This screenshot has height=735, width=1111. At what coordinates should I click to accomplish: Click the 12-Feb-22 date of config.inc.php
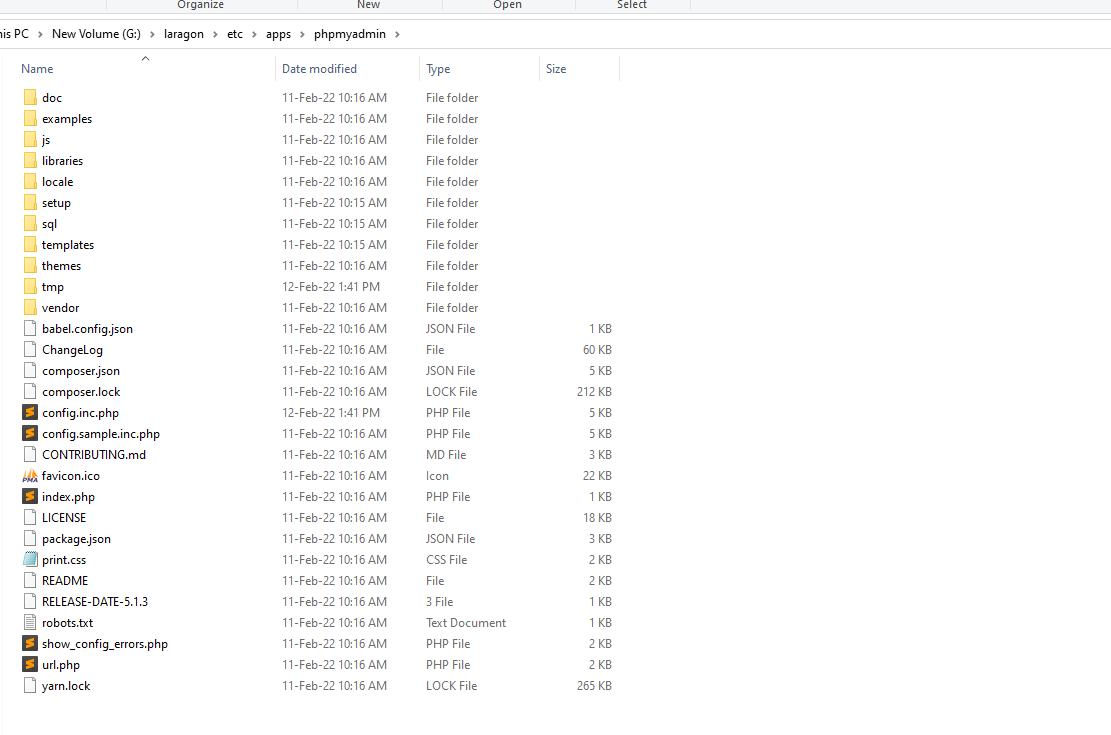point(331,413)
